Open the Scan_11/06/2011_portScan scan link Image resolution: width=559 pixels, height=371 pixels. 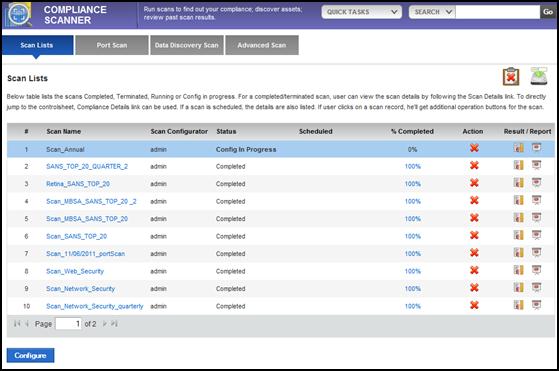pos(86,254)
